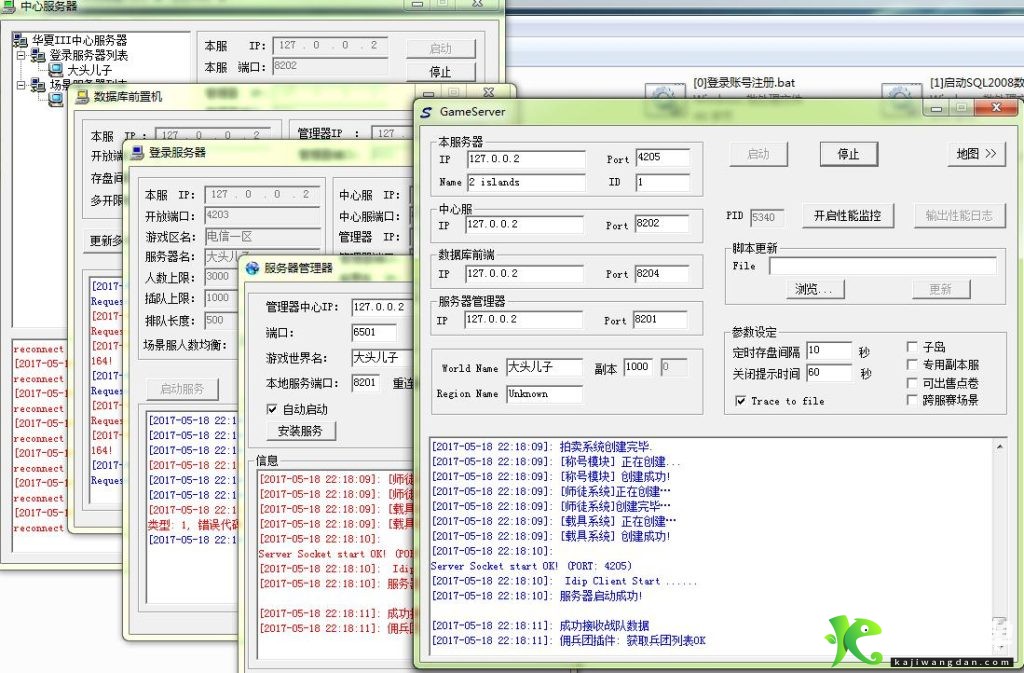This screenshot has width=1024, height=673.
Task: Expand the 地图 >> panel button
Action: click(976, 154)
